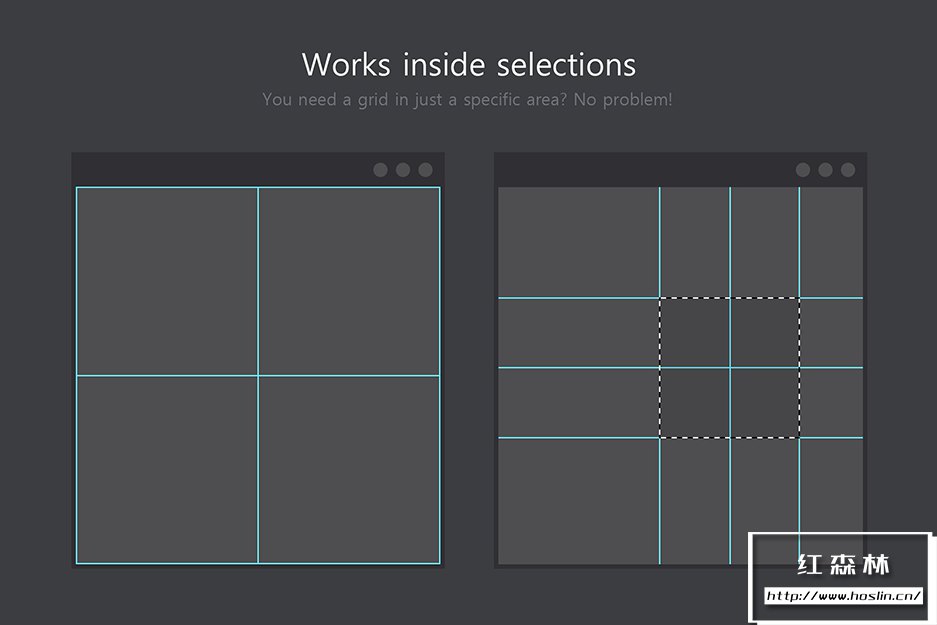
Task: Click the middle circle in left window's title bar
Action: pyautogui.click(x=403, y=170)
